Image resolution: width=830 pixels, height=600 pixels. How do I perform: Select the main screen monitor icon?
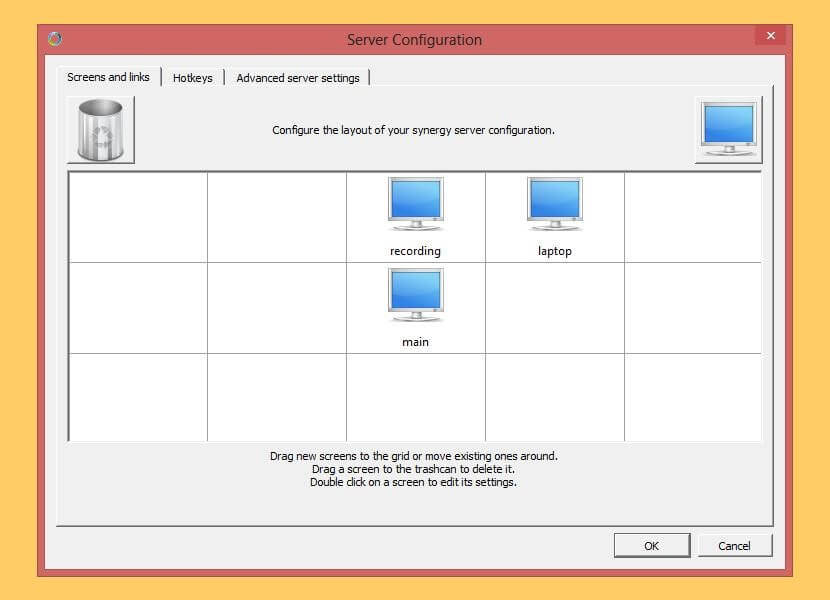415,297
